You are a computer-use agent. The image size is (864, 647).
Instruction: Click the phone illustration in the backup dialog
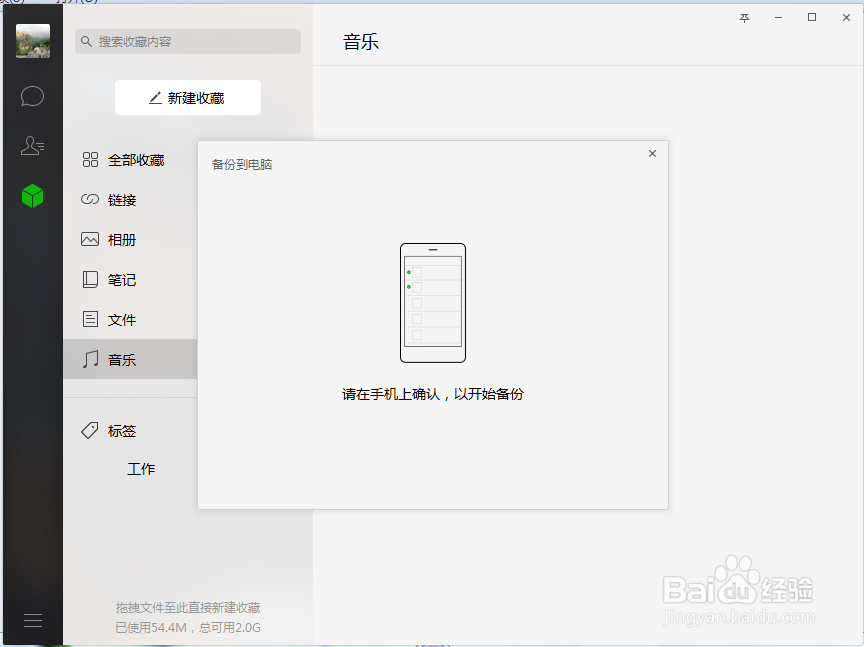(433, 302)
